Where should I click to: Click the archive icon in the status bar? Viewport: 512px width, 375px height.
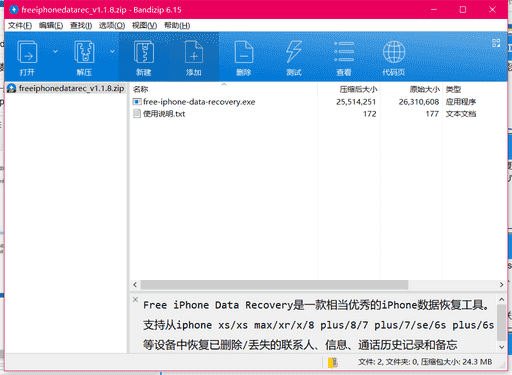[332, 362]
